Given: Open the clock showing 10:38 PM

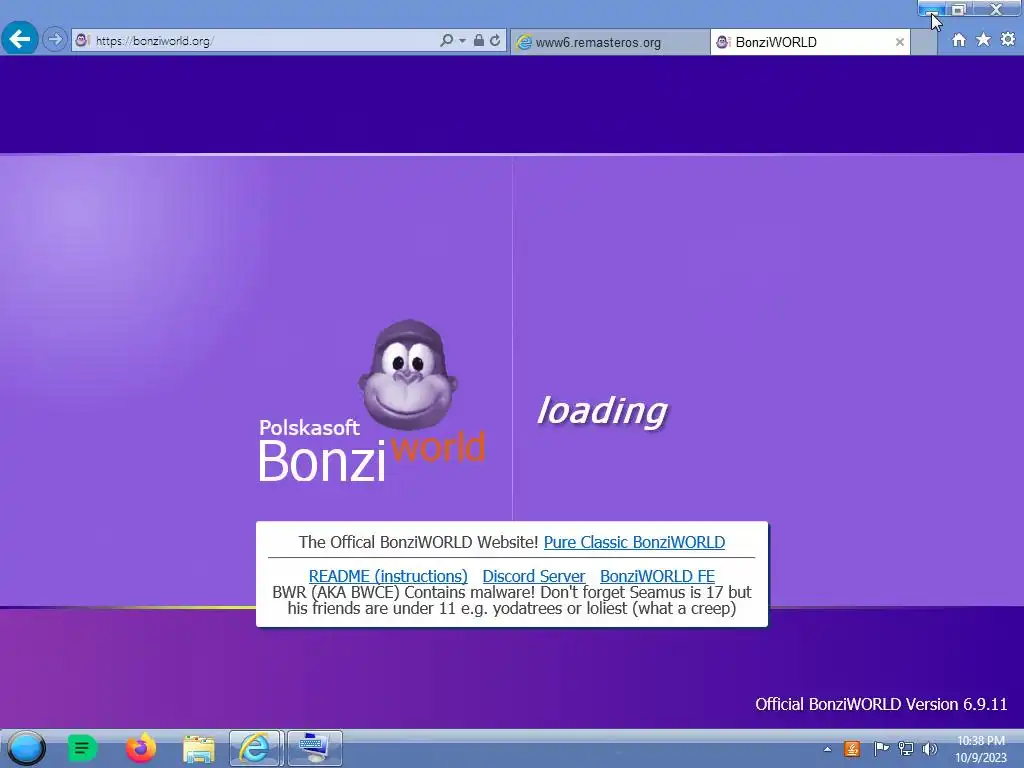Looking at the screenshot, I should [981, 749].
